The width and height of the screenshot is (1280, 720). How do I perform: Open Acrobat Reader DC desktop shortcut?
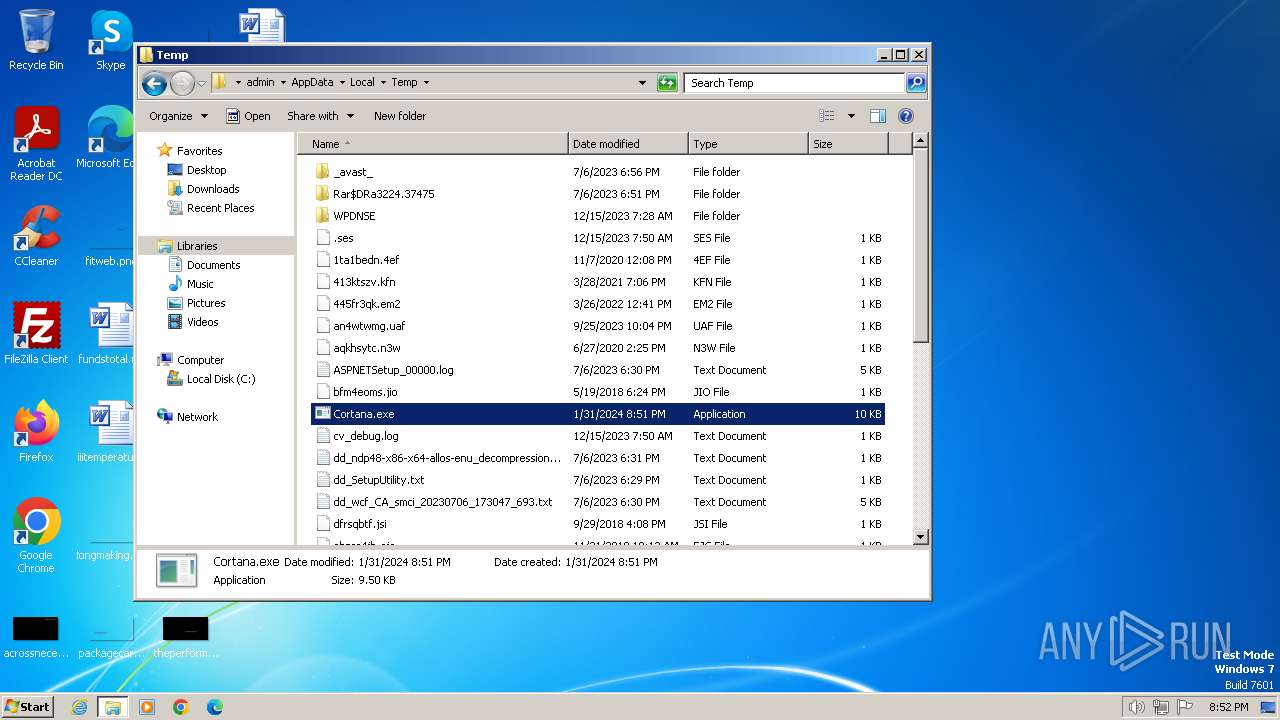pos(36,144)
